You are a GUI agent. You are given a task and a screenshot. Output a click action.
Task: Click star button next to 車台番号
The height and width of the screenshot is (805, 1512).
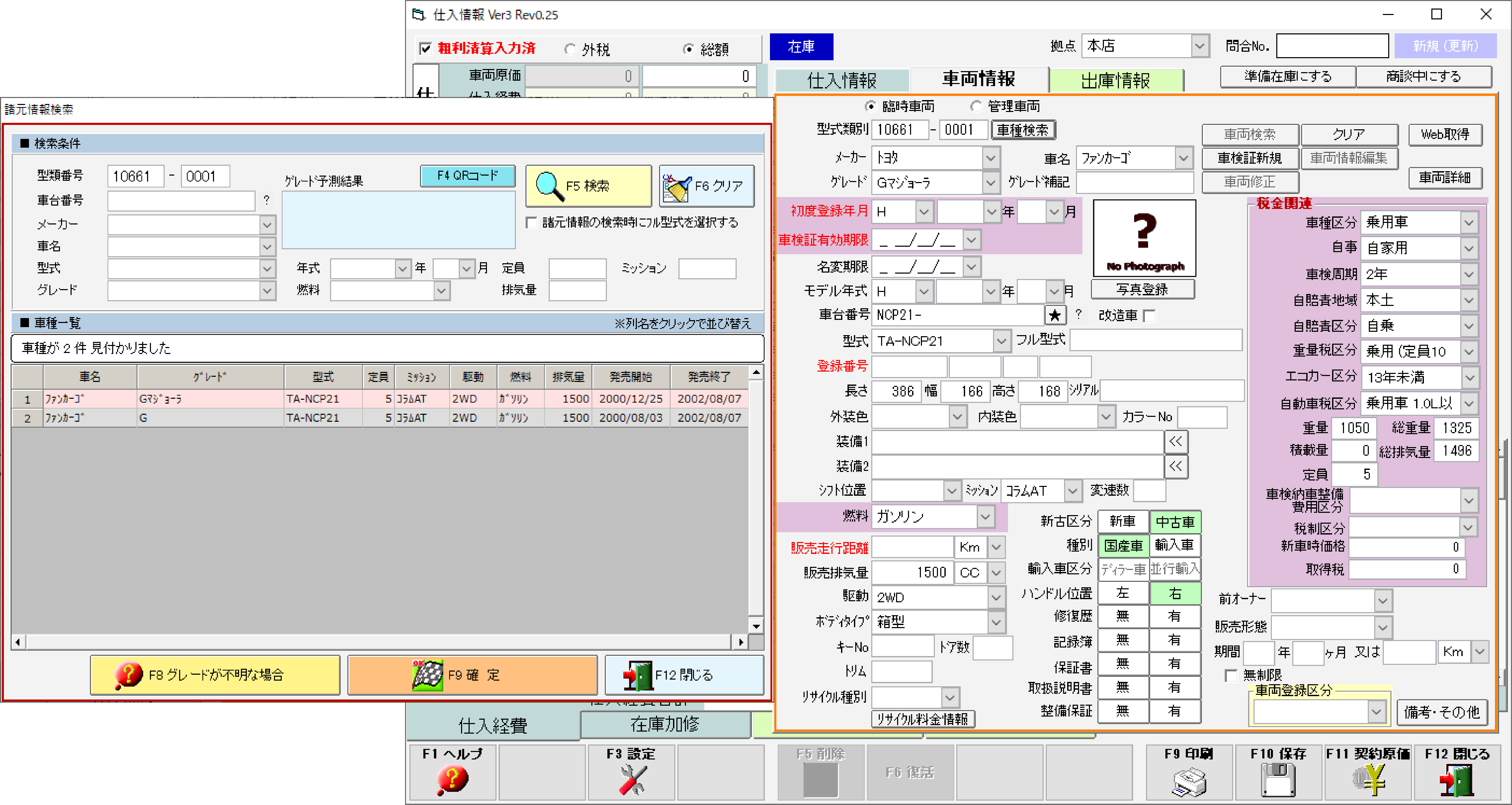tap(1055, 315)
